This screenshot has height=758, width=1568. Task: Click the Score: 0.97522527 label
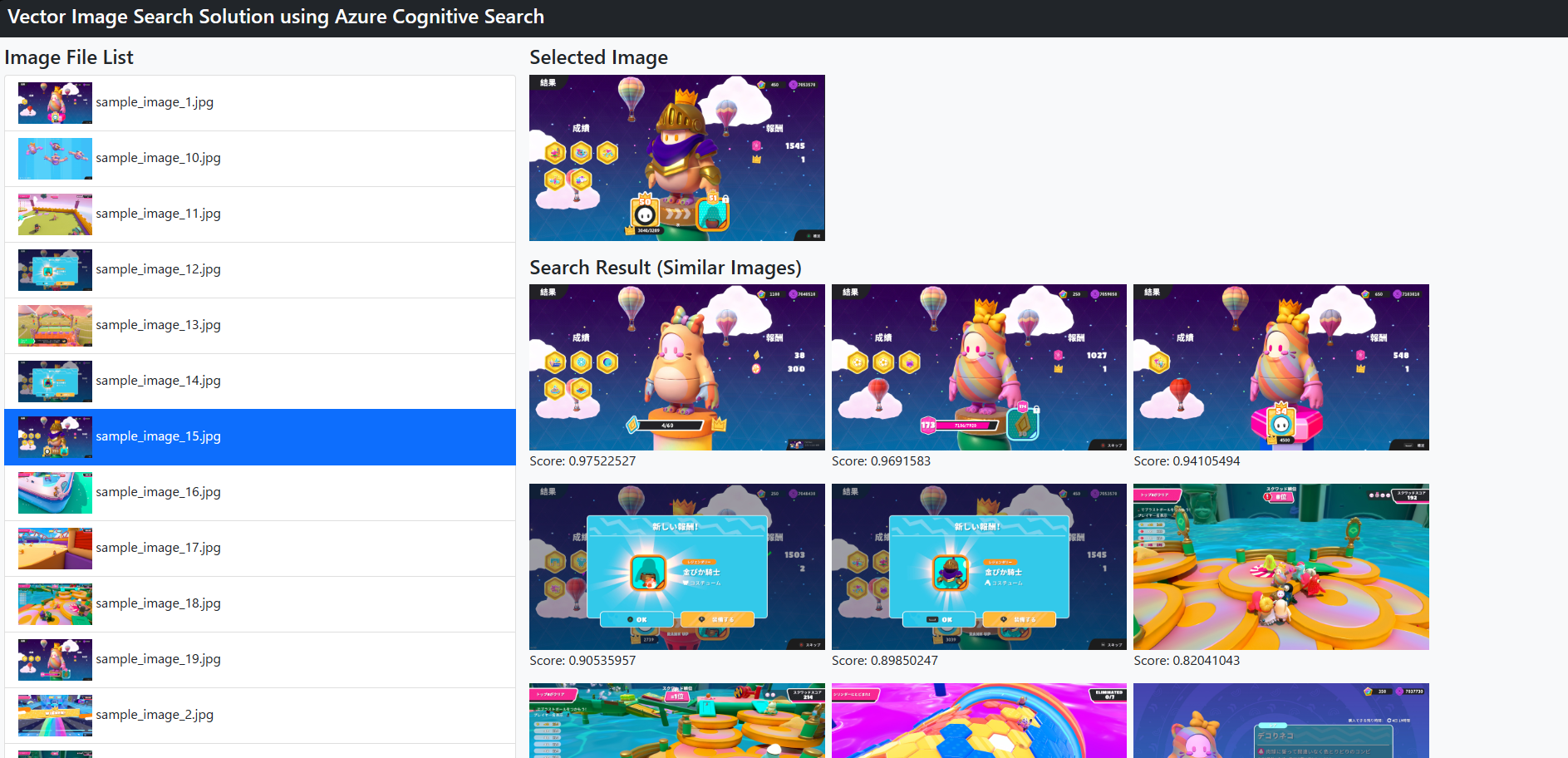(582, 461)
